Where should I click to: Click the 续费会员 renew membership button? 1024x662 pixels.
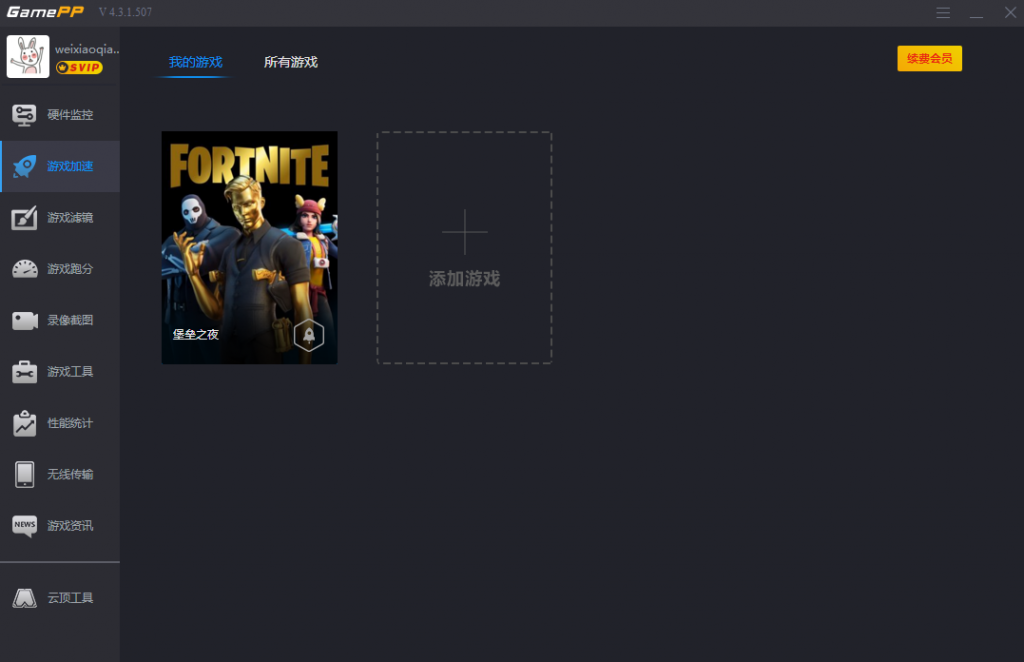929,59
